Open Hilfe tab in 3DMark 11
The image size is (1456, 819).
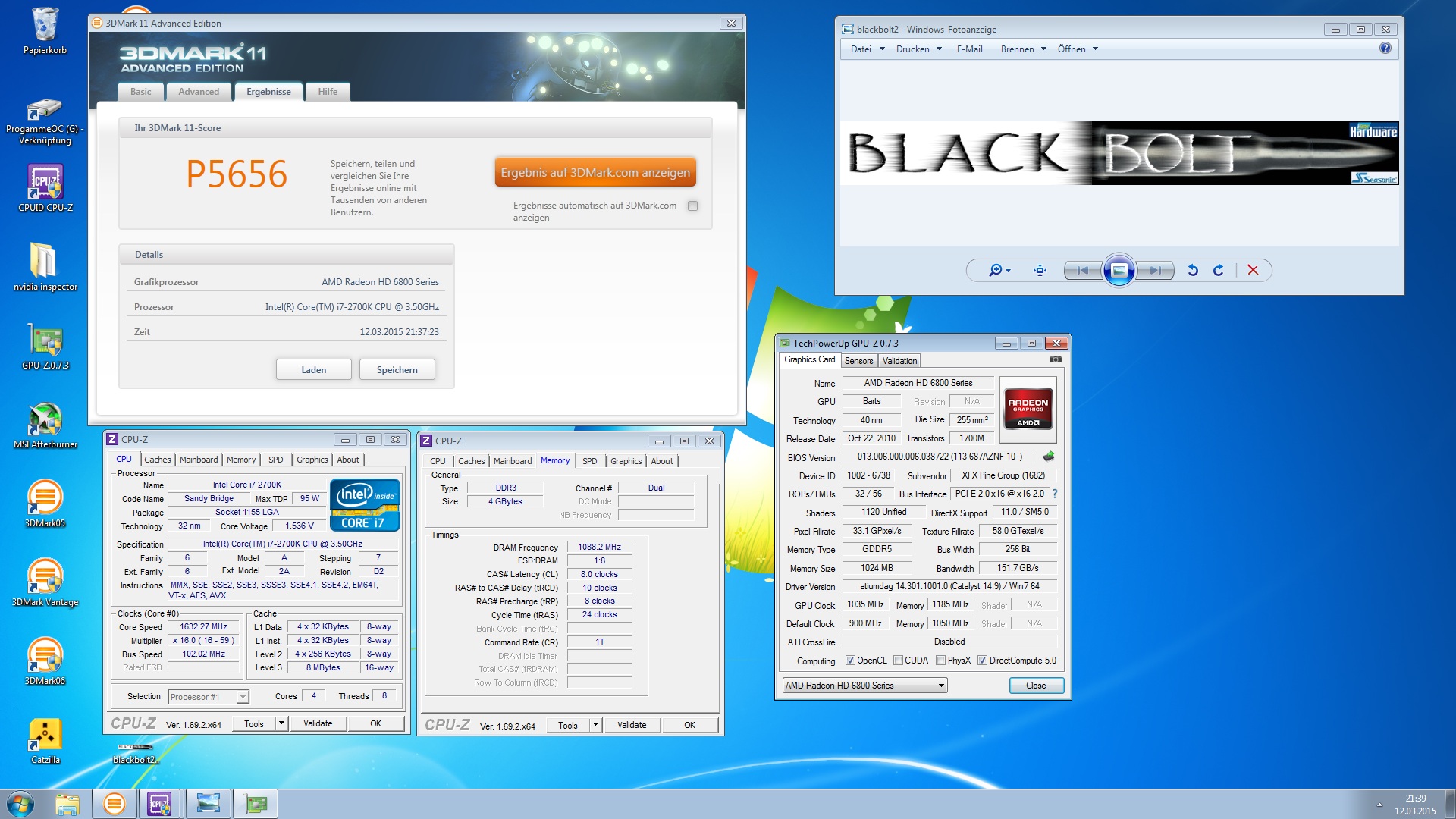pyautogui.click(x=328, y=92)
